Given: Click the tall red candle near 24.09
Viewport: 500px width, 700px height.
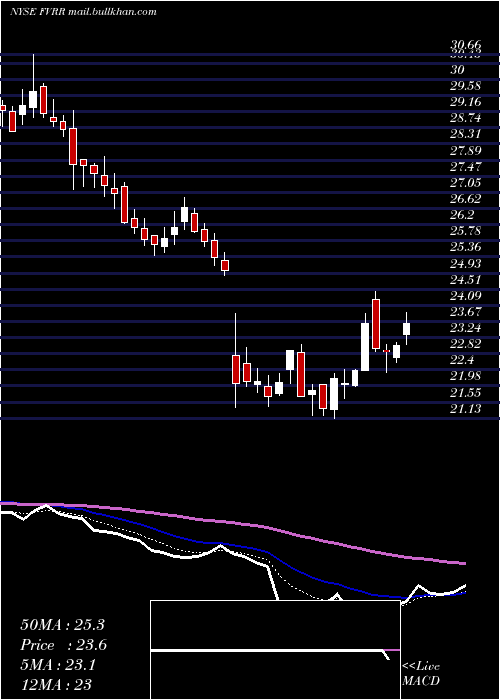Looking at the screenshot, I should 376,324.
